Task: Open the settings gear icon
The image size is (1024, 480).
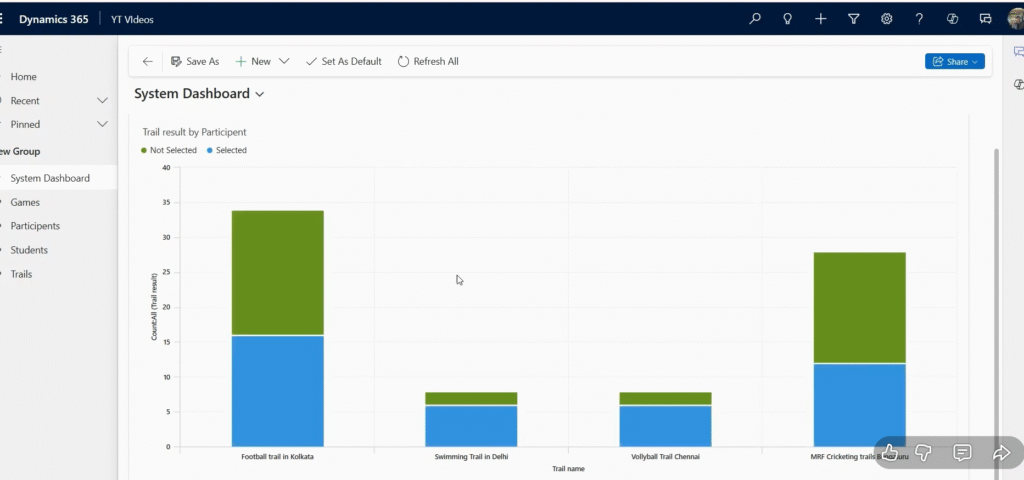Action: [x=886, y=18]
